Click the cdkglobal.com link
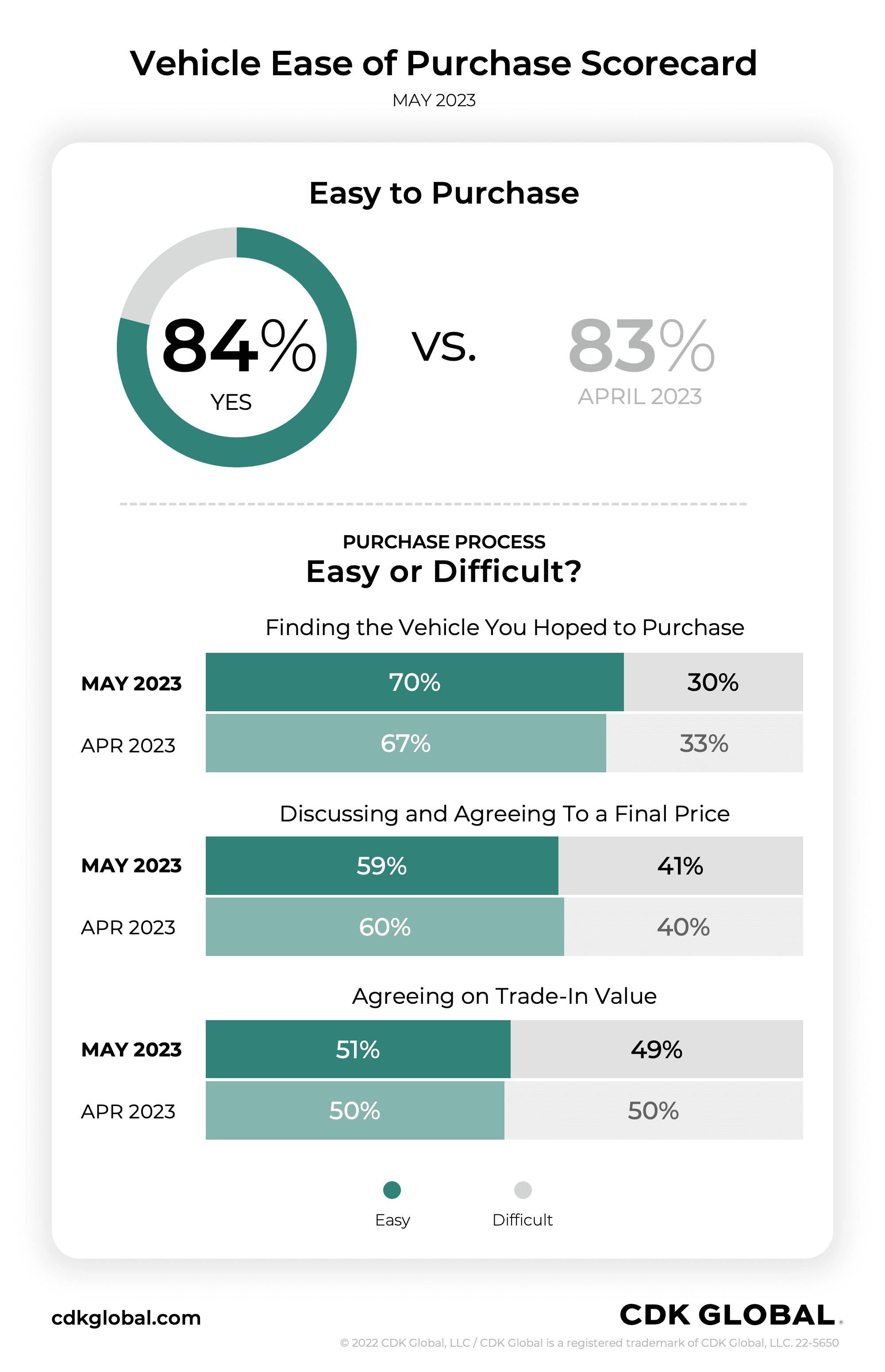This screenshot has width=885, height=1372. point(126,1318)
